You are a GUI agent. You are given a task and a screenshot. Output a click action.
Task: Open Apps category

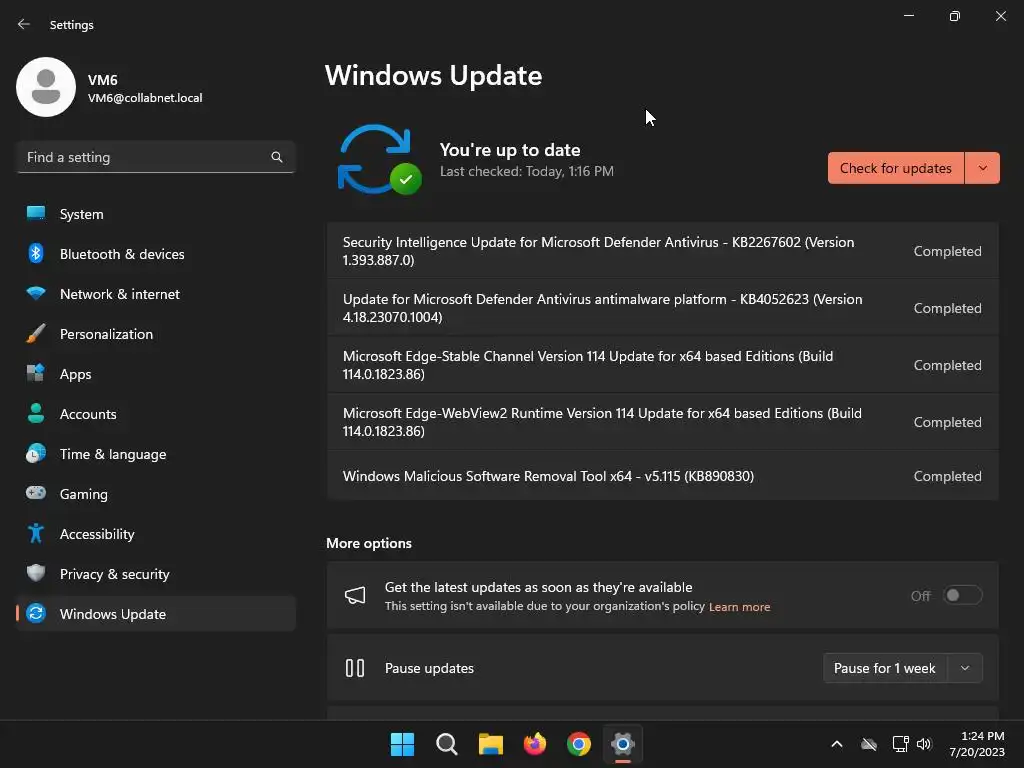[155, 374]
